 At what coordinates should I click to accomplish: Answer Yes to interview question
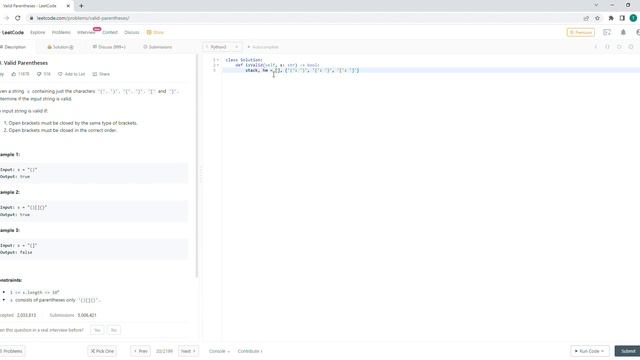(x=97, y=330)
